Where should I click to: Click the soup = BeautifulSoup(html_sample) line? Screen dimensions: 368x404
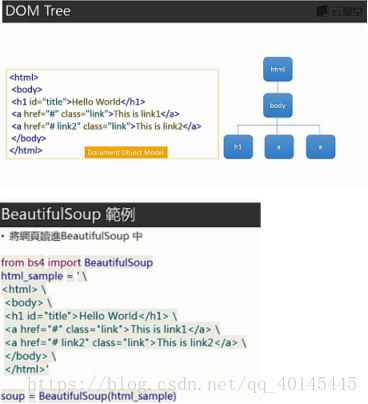click(89, 396)
